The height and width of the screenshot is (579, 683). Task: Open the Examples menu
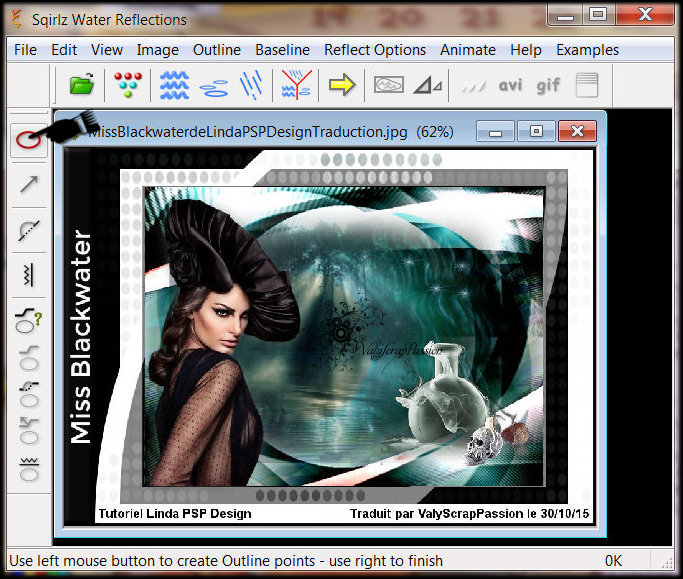pyautogui.click(x=587, y=50)
